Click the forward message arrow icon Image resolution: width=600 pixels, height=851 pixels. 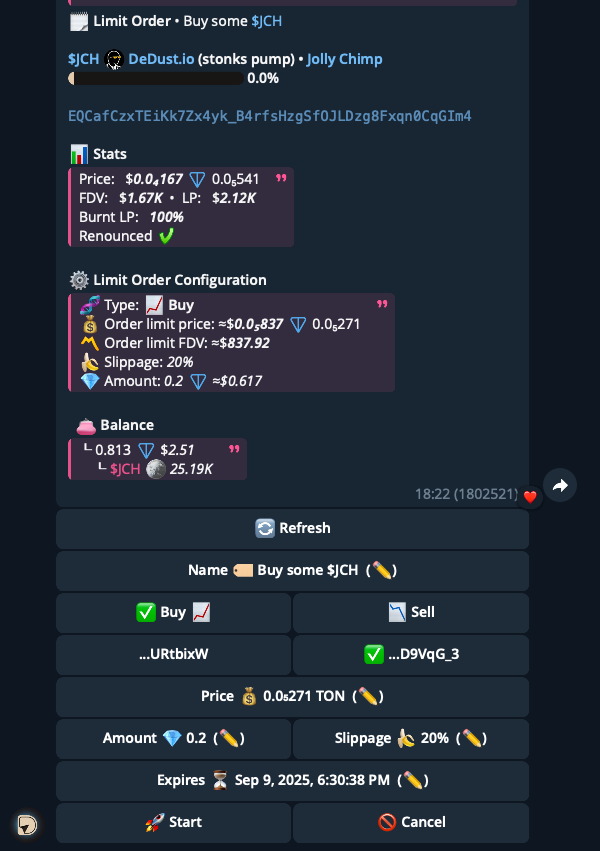click(x=560, y=485)
